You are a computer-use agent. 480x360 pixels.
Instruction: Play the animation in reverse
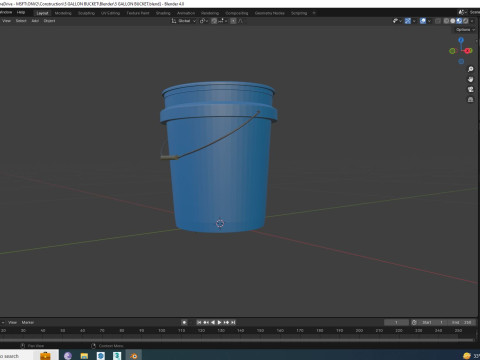(213, 322)
